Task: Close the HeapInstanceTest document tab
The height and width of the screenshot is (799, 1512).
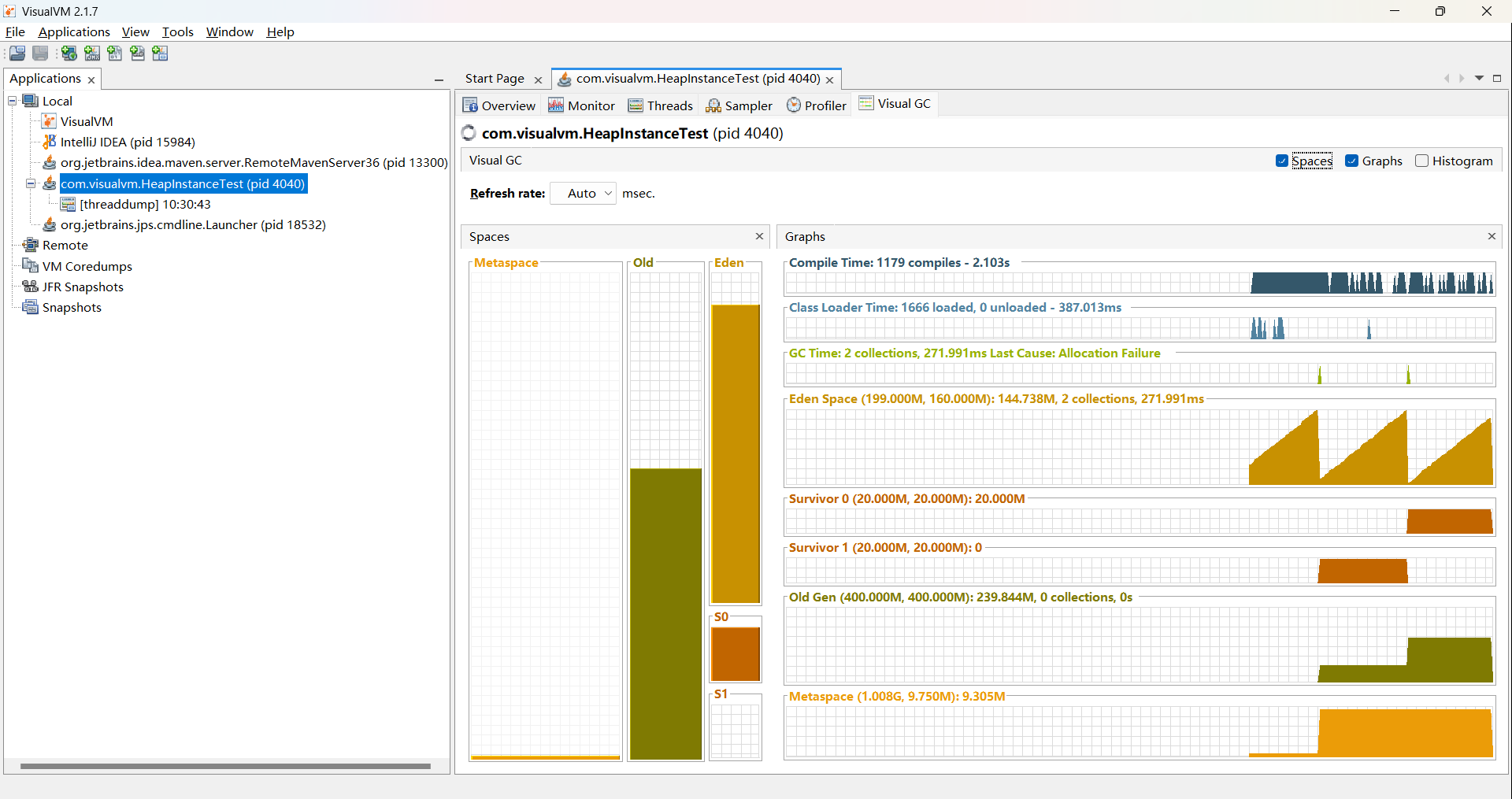Action: pos(829,80)
